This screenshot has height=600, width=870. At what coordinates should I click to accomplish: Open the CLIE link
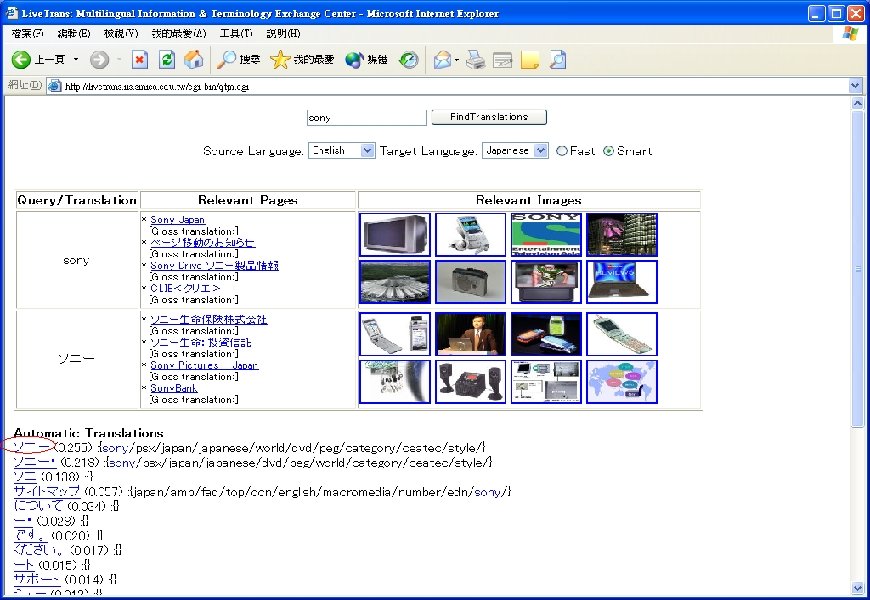pyautogui.click(x=185, y=288)
